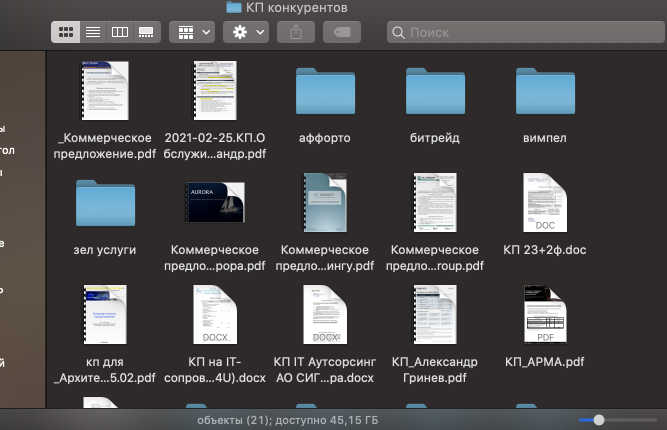Select the КП 23+2ф.doc file icon
Image resolution: width=667 pixels, height=430 pixels.
(x=545, y=202)
